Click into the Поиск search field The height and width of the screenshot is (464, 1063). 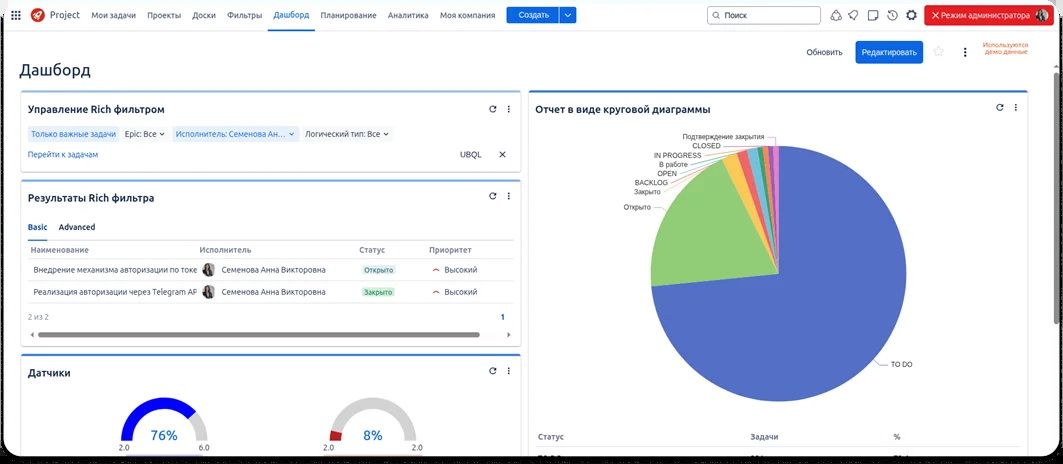(x=764, y=15)
